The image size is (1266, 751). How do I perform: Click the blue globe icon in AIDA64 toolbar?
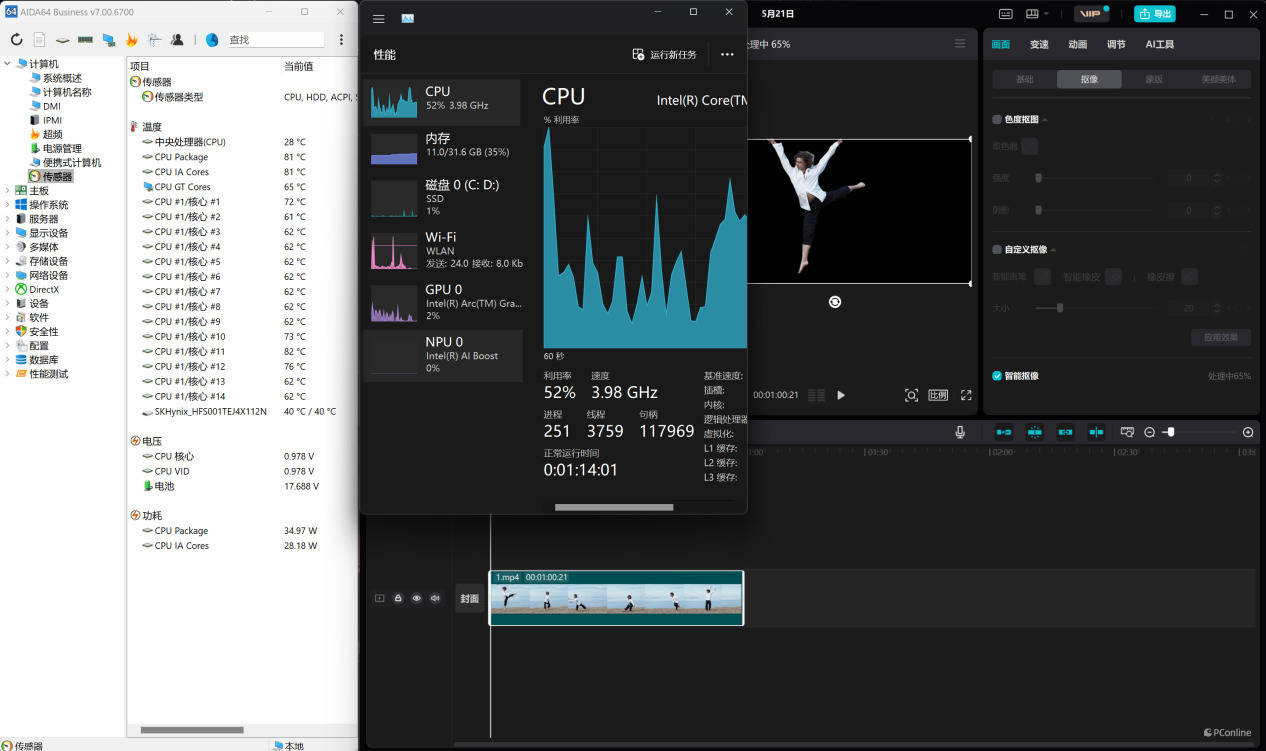click(212, 40)
